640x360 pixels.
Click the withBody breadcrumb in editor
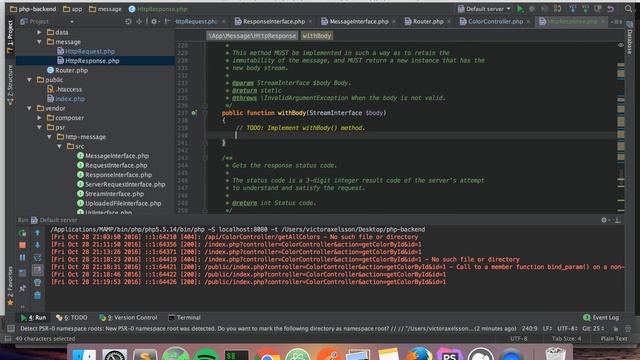317,36
